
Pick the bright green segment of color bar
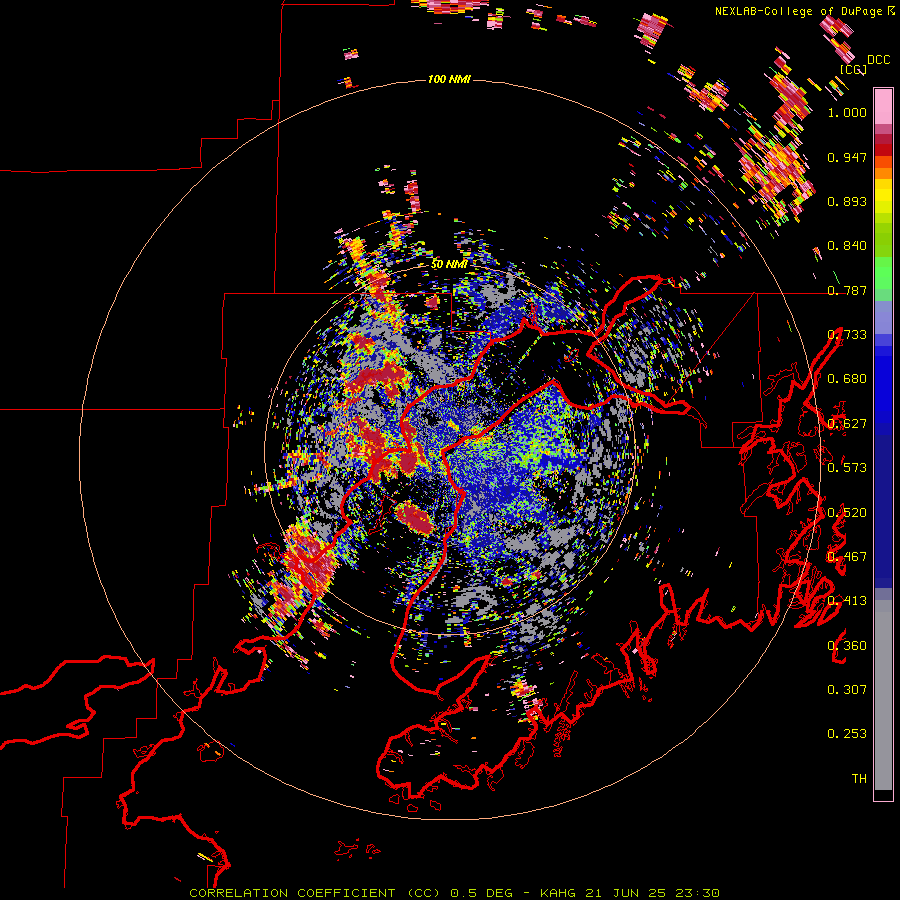883,273
